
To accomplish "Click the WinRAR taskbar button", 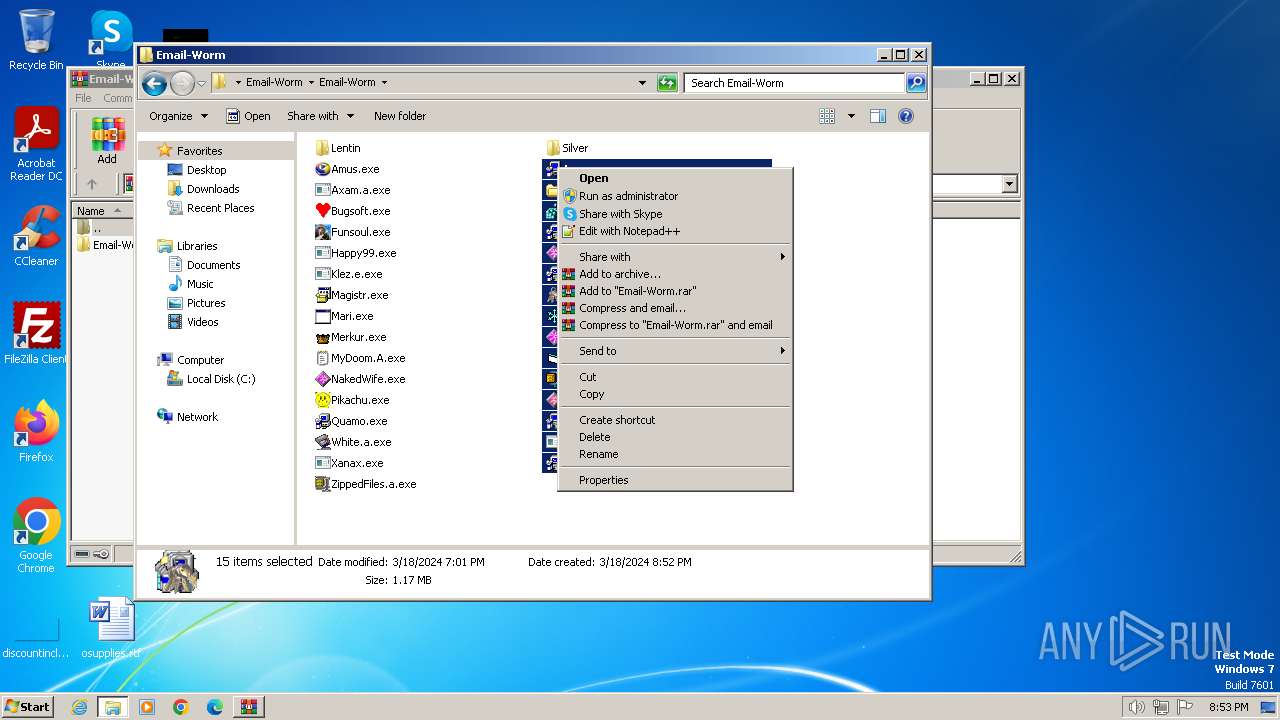I will pos(249,707).
